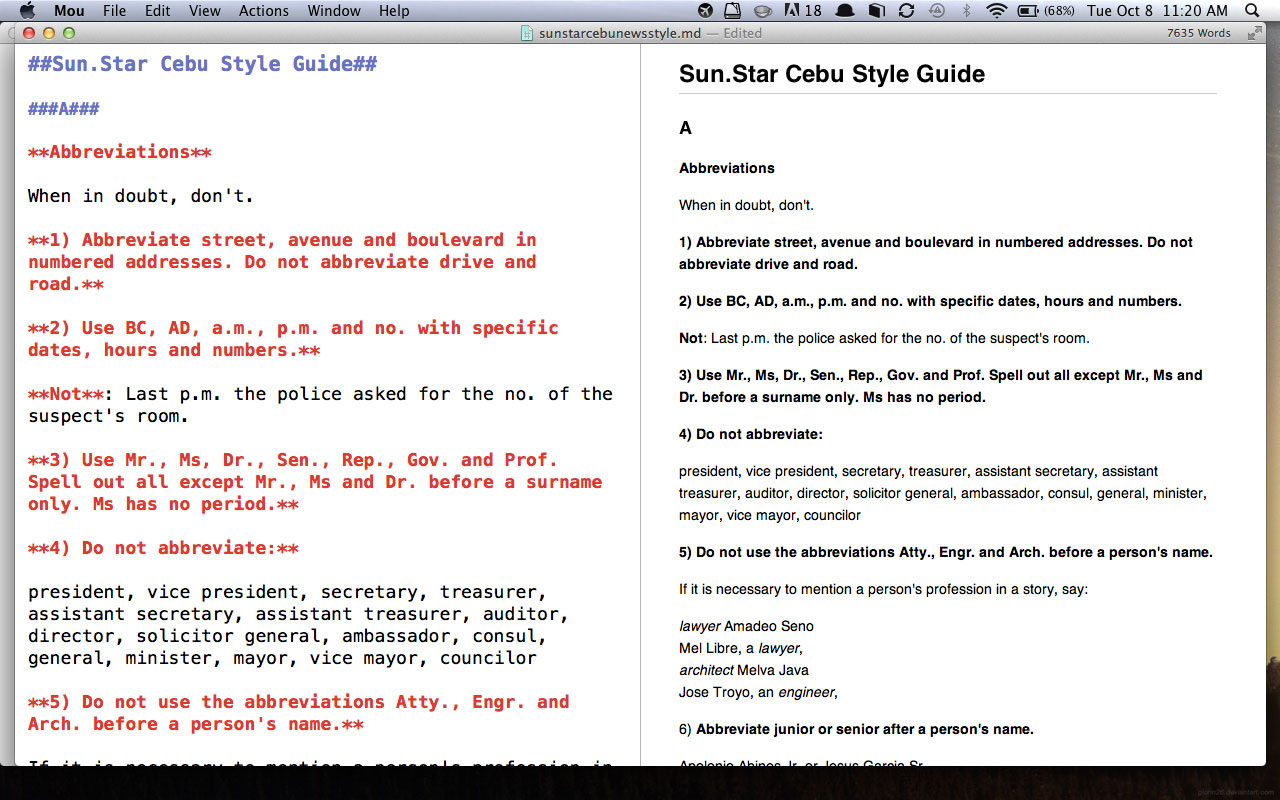Open the View menu
Viewport: 1280px width, 800px height.
coord(205,11)
